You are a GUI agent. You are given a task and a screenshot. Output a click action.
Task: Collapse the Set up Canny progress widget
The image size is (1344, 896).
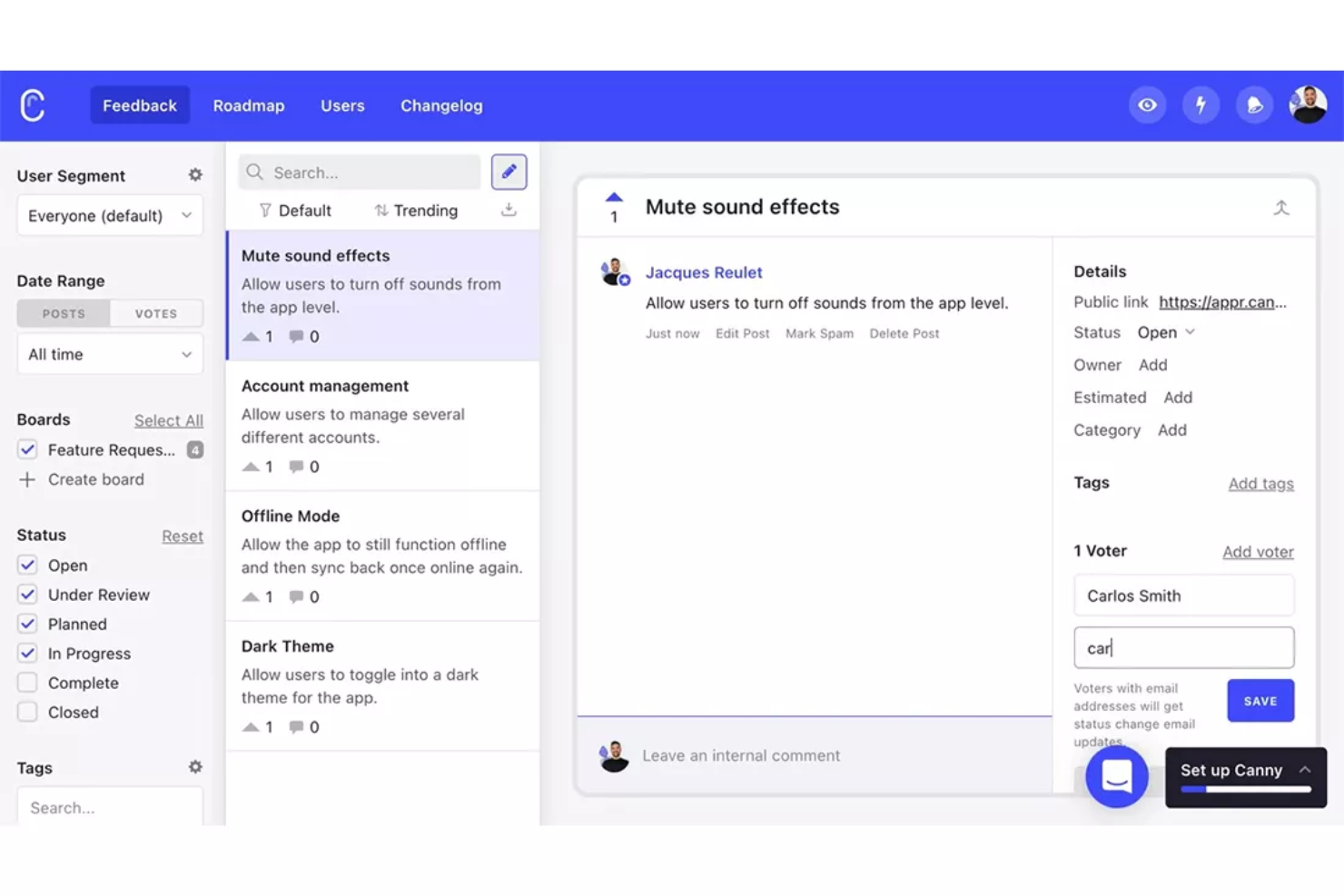pyautogui.click(x=1305, y=768)
